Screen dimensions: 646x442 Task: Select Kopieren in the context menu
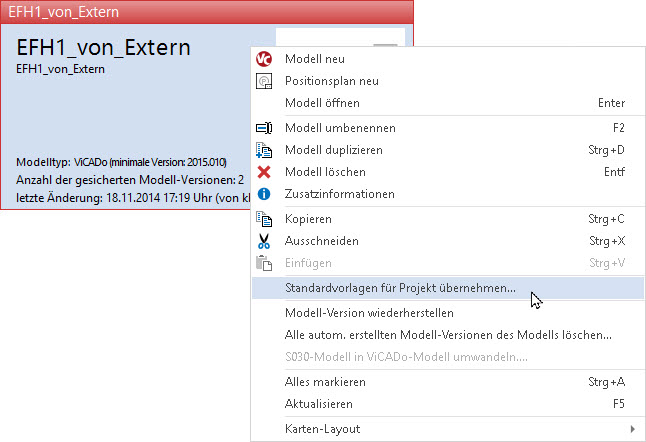click(x=447, y=219)
